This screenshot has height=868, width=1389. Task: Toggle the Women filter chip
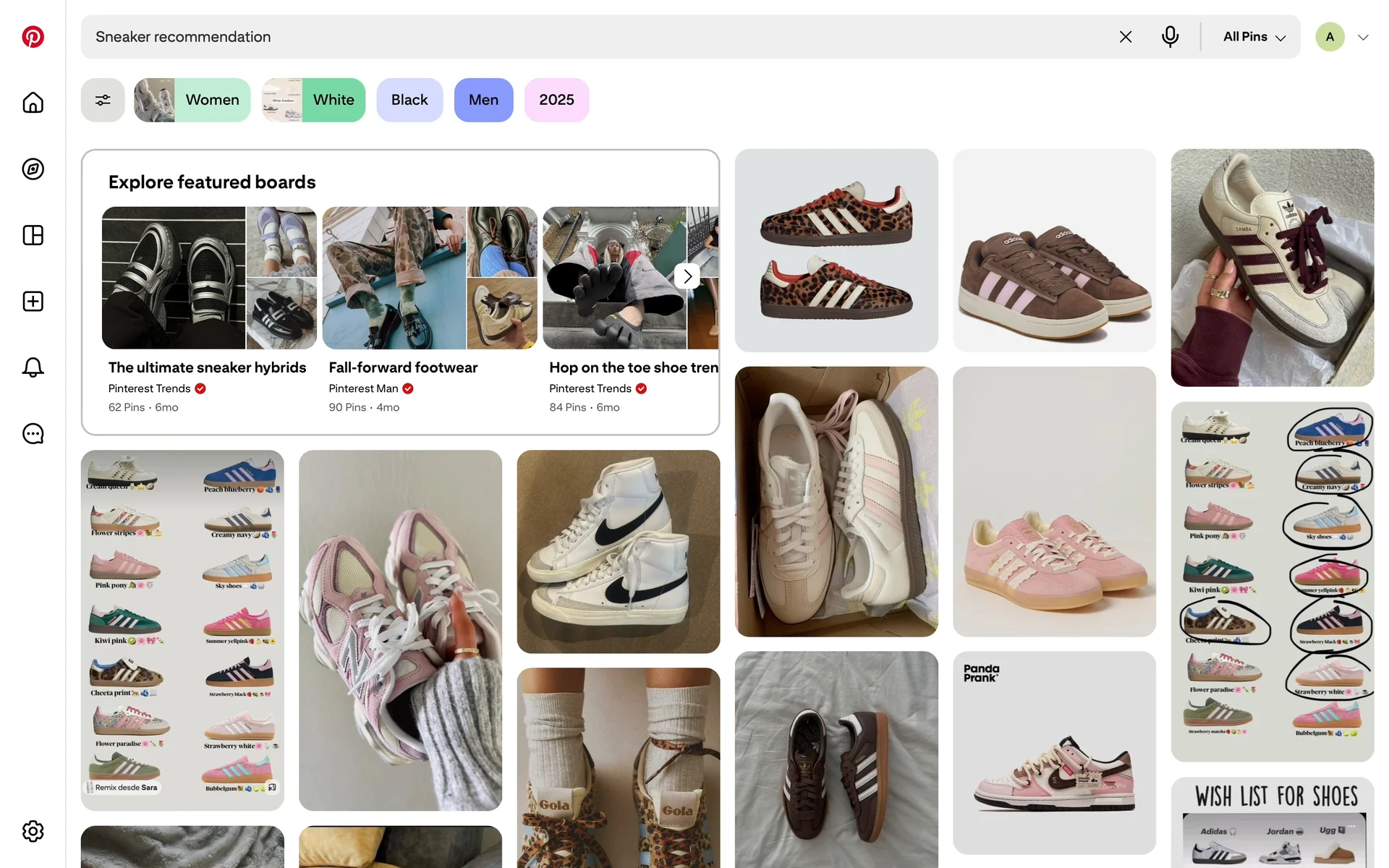pyautogui.click(x=192, y=100)
